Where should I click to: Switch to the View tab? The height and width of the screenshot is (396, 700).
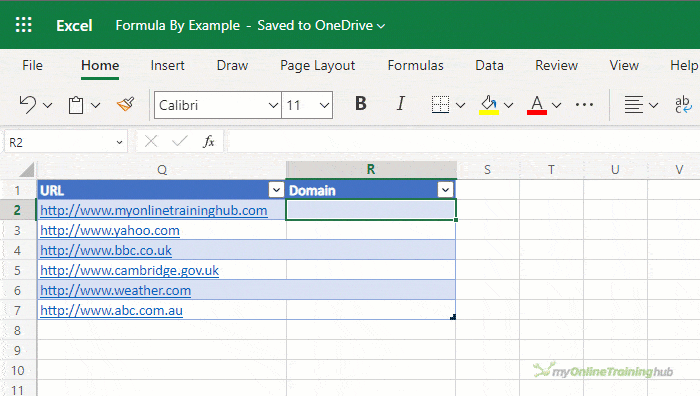(x=624, y=66)
